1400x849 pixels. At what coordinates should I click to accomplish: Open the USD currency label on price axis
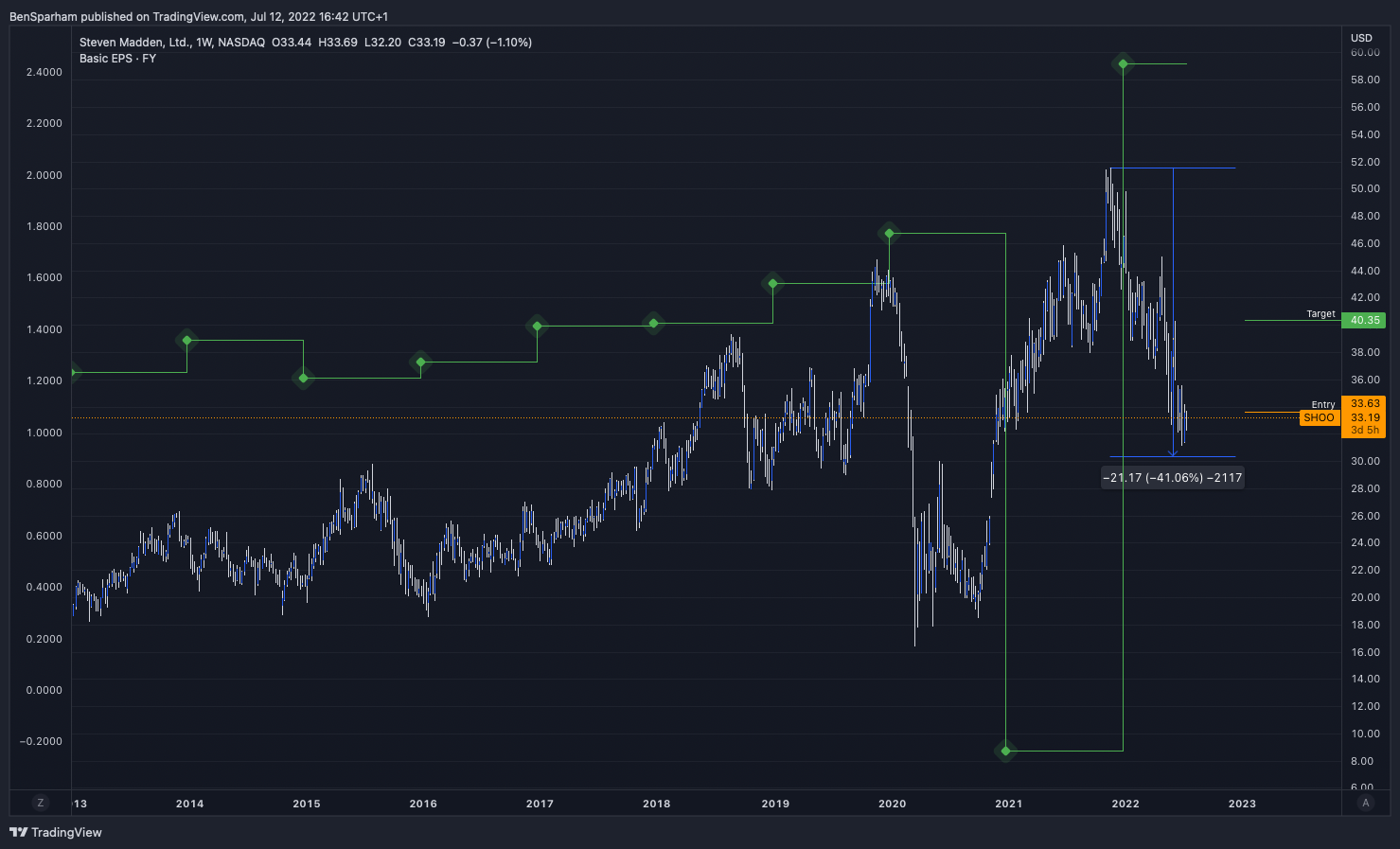coord(1361,38)
